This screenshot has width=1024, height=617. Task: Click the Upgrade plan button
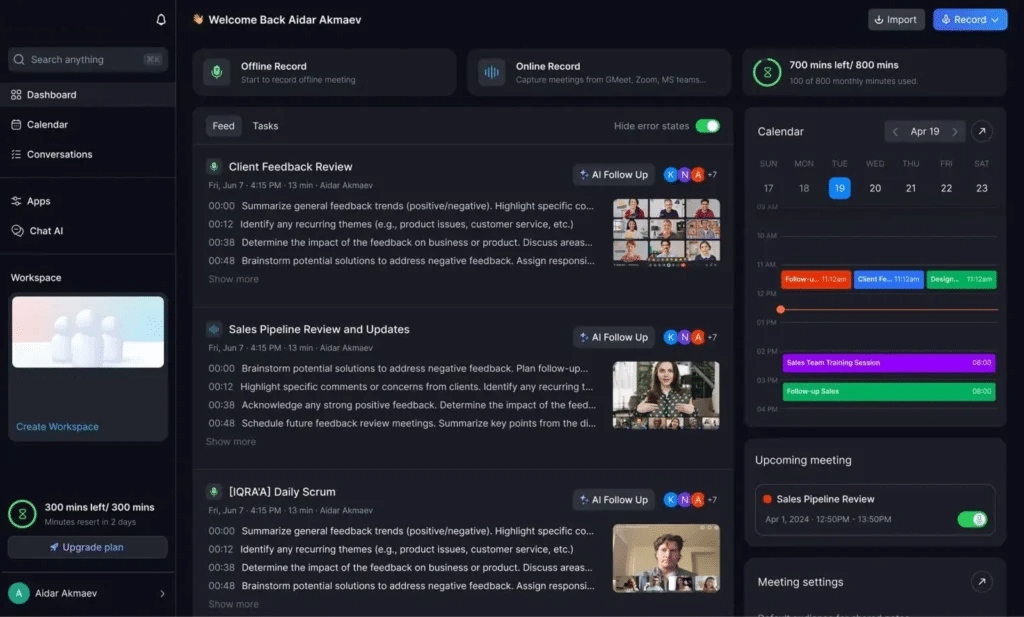(x=87, y=547)
